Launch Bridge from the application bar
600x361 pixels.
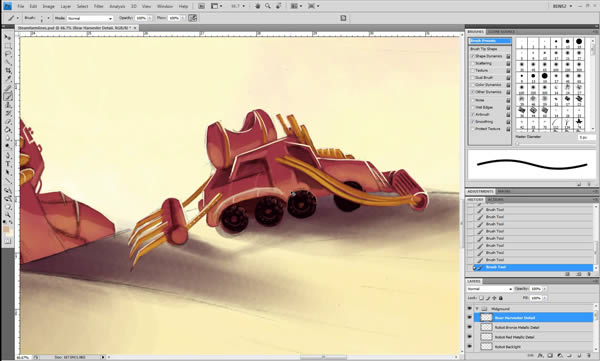tap(201, 6)
